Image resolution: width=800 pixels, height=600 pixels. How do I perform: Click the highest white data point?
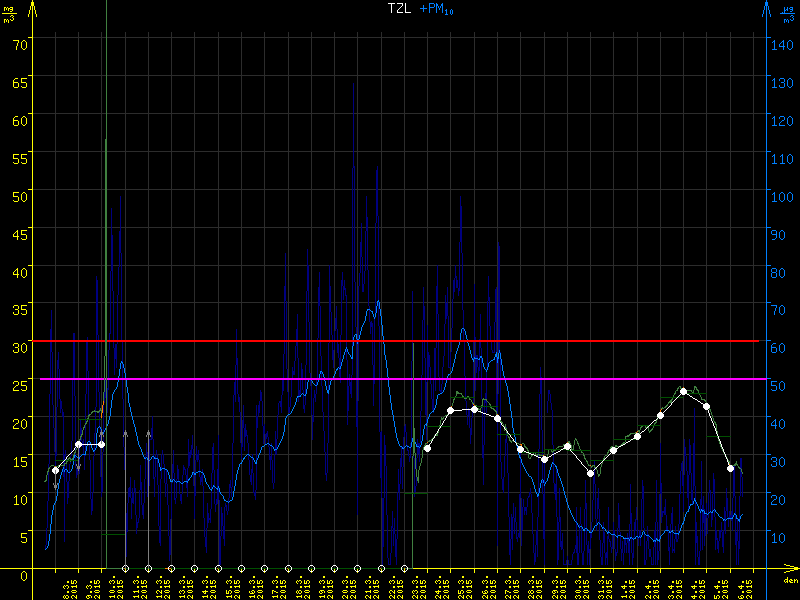684,391
